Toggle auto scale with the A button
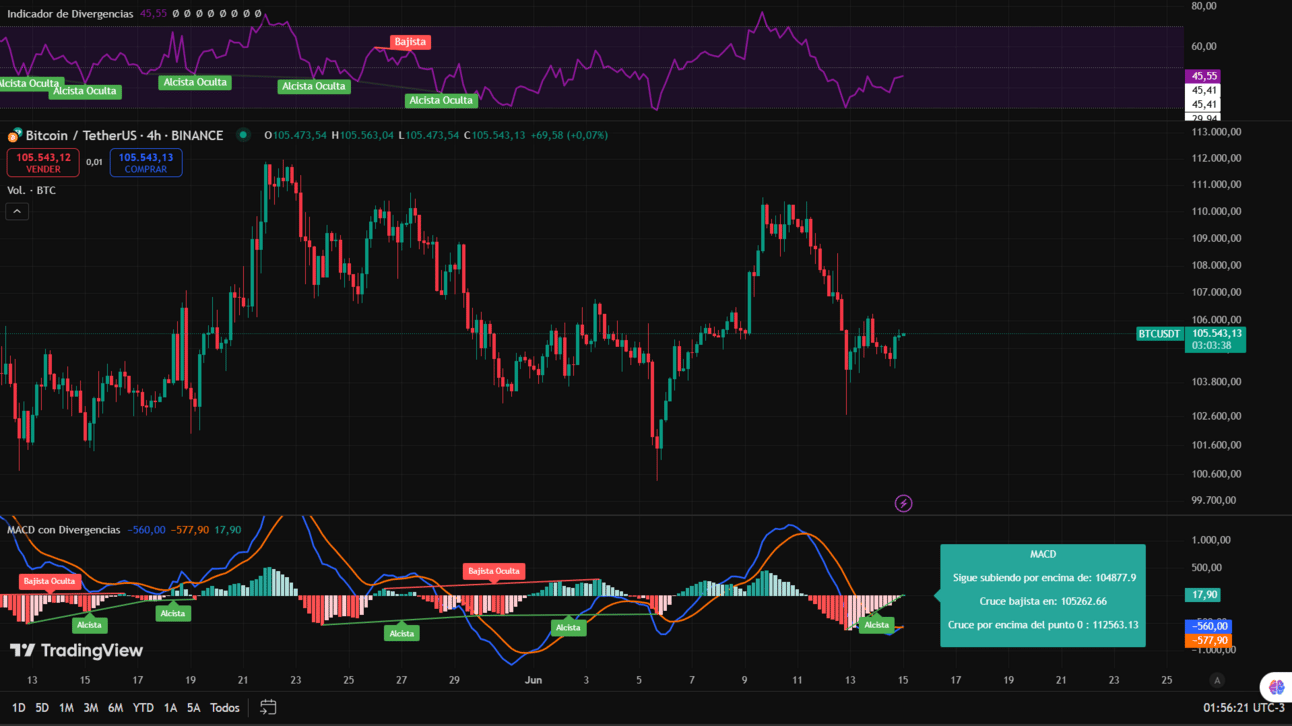 coord(1217,680)
